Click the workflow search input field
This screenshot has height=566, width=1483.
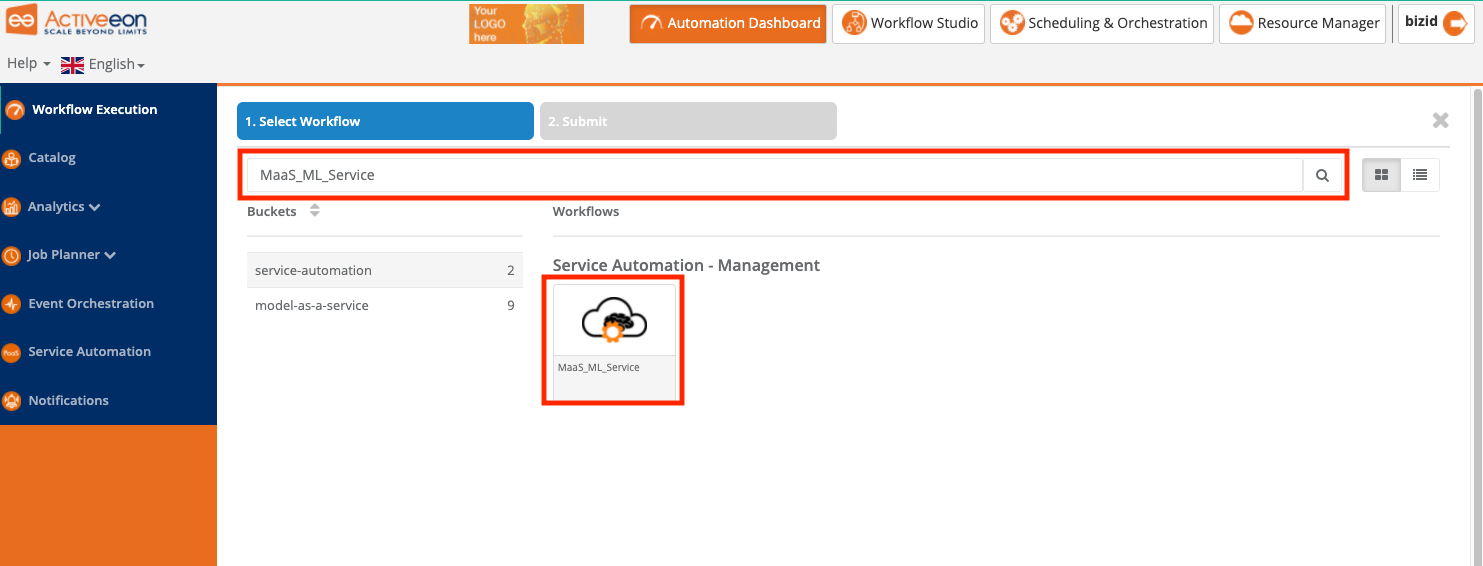(775, 175)
